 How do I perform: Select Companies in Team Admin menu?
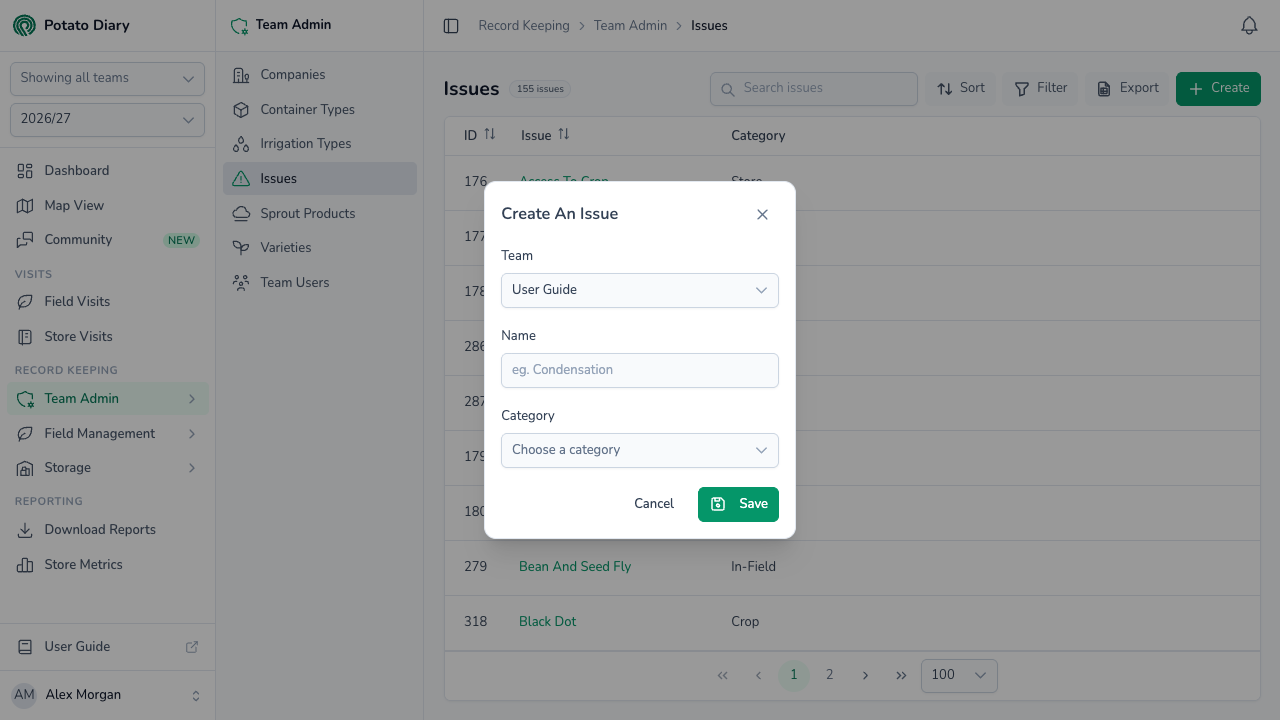320,75
